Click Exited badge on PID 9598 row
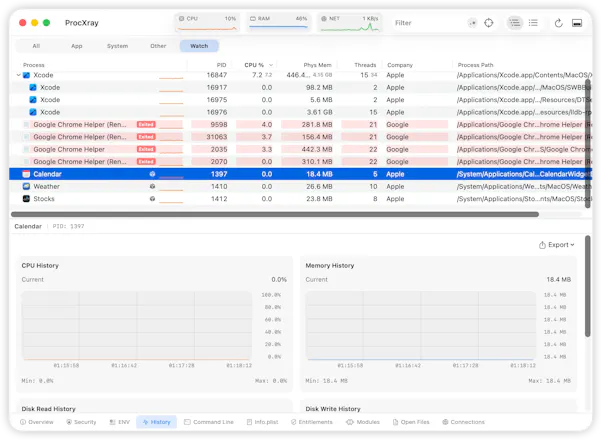 (x=146, y=125)
